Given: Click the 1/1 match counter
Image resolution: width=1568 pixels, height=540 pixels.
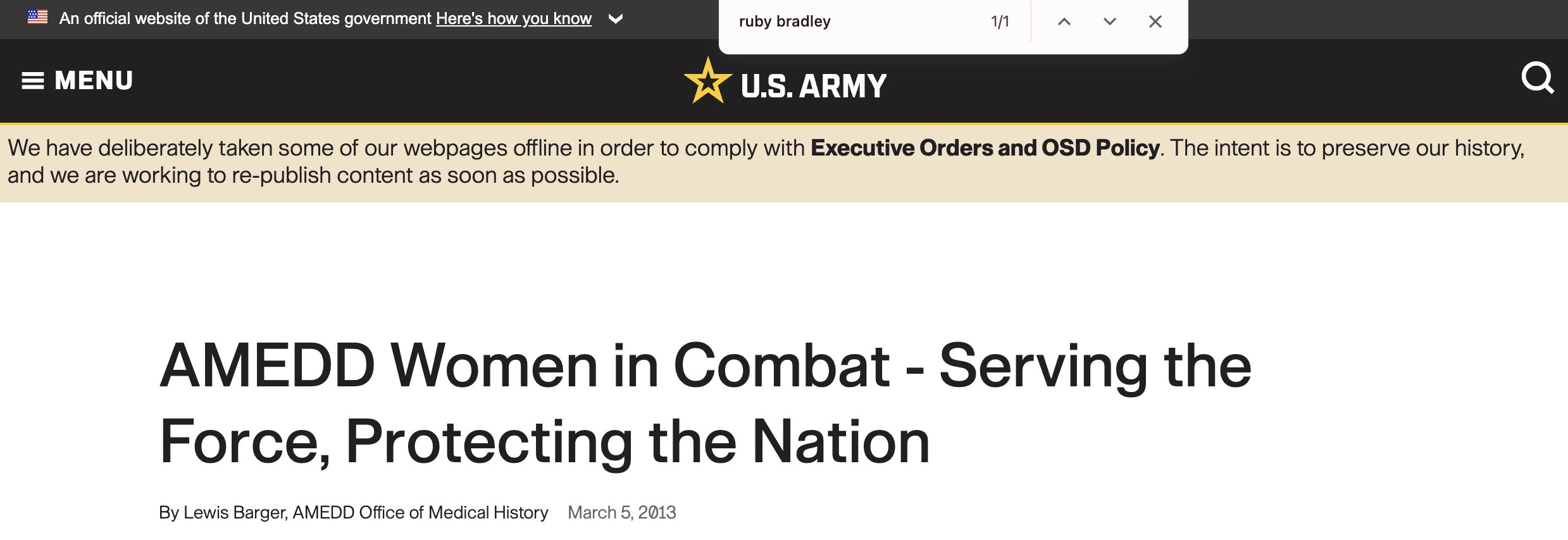Looking at the screenshot, I should [1000, 21].
